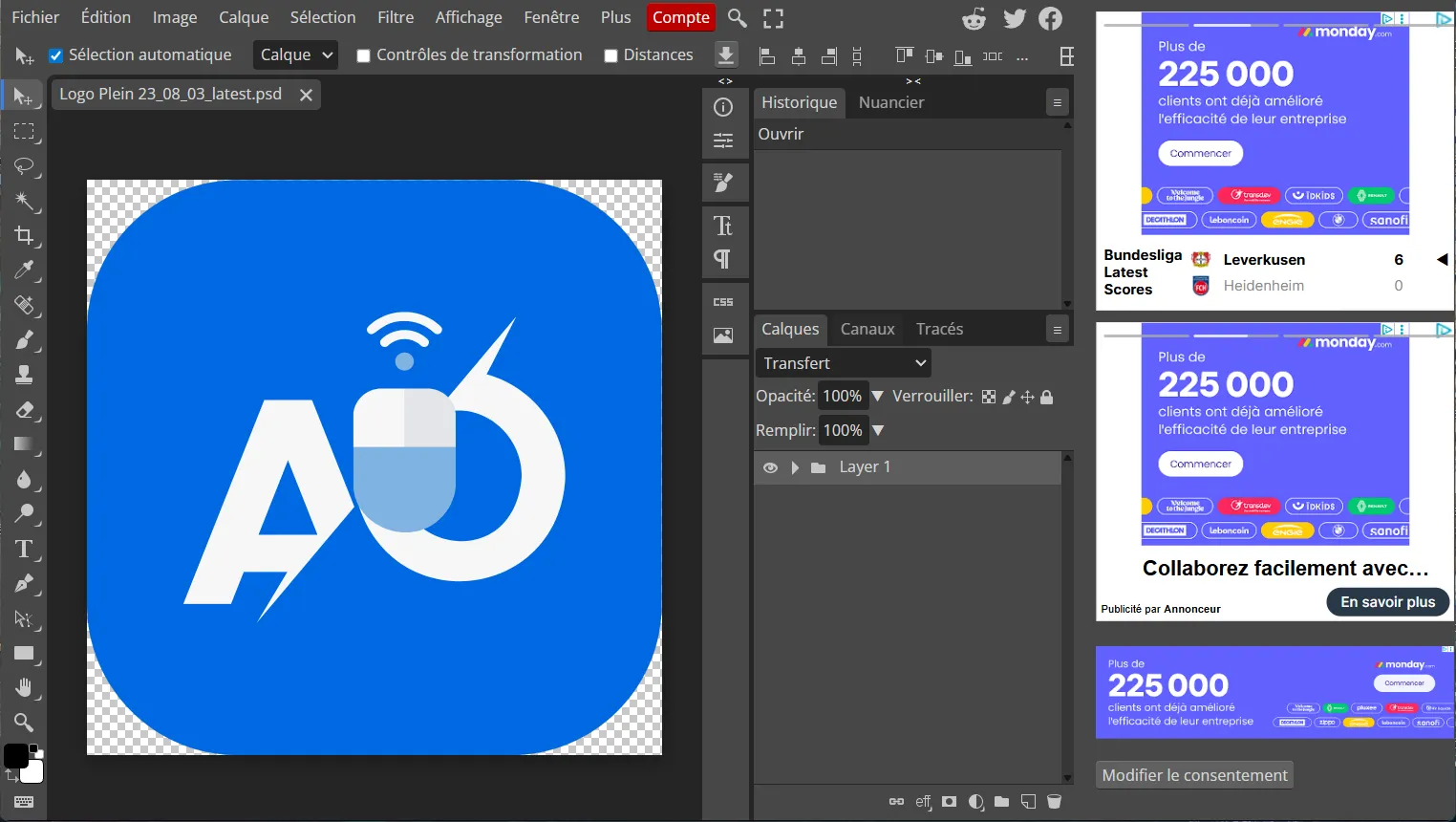
Task: Open the Calque selection mode dropdown
Action: [295, 54]
